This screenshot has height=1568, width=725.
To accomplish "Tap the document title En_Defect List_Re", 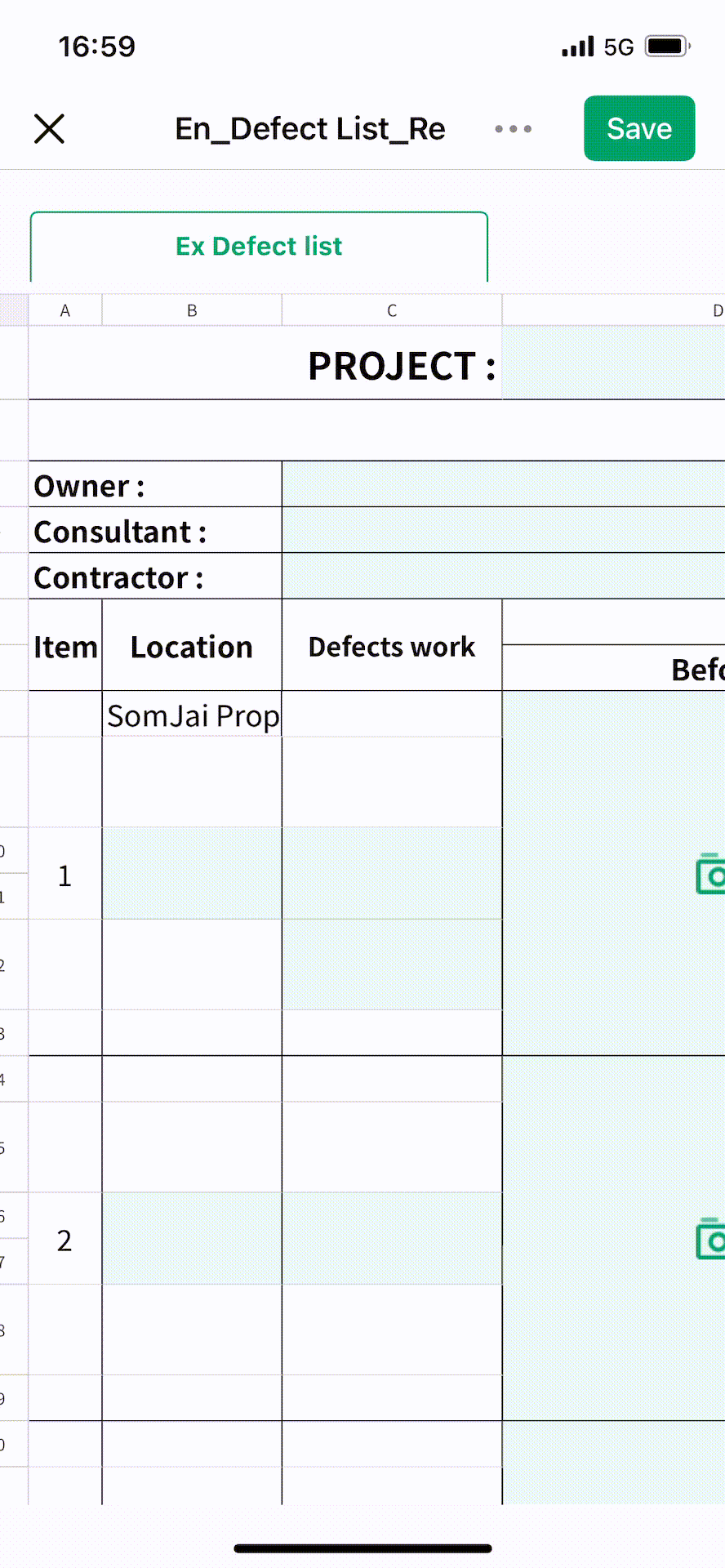I will (x=310, y=129).
